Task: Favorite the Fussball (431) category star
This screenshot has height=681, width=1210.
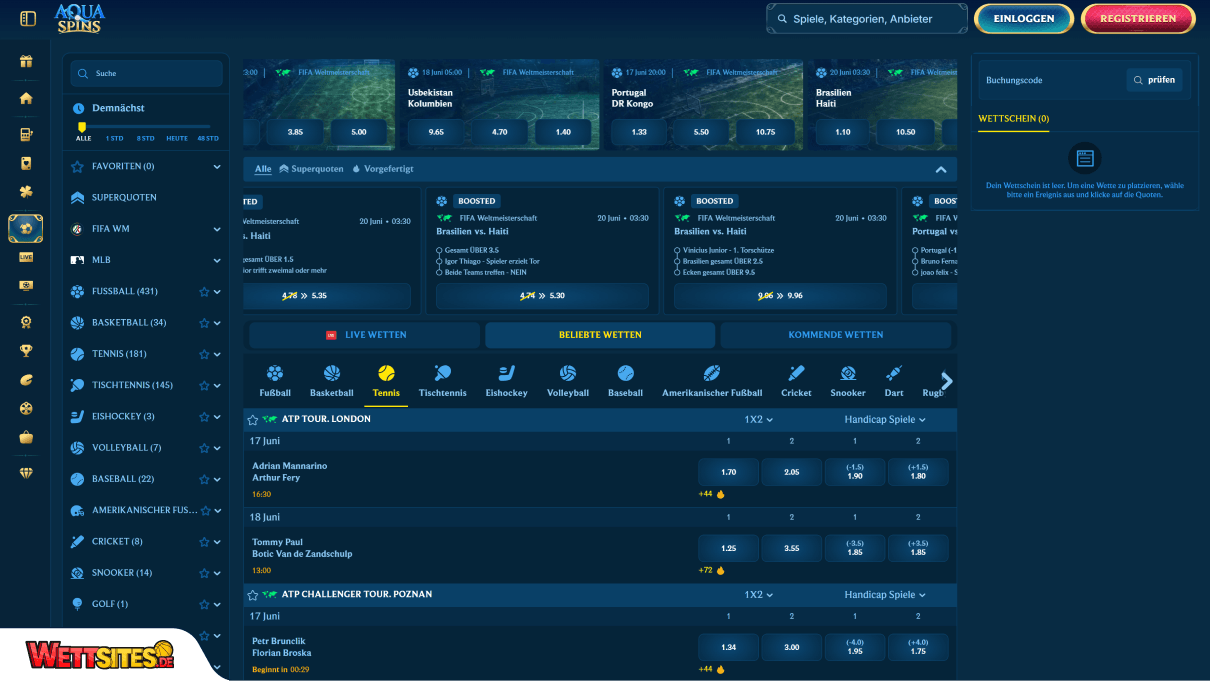Action: (x=204, y=292)
